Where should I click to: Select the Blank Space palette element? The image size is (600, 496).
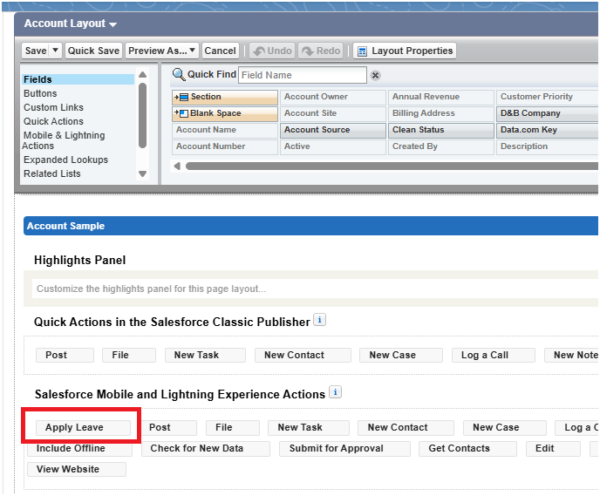click(x=225, y=114)
